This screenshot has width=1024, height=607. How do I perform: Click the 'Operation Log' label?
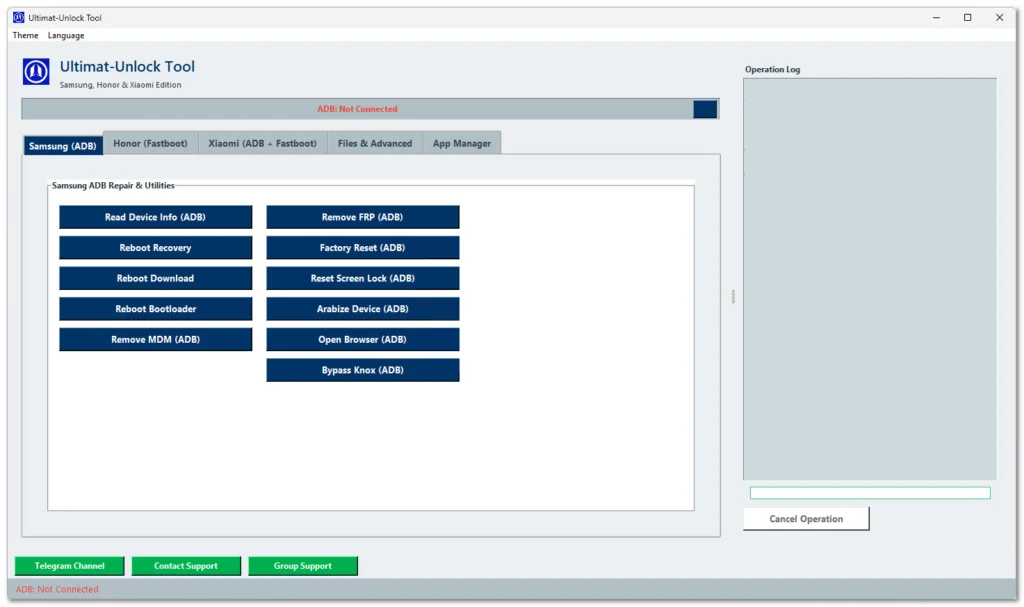tap(772, 69)
